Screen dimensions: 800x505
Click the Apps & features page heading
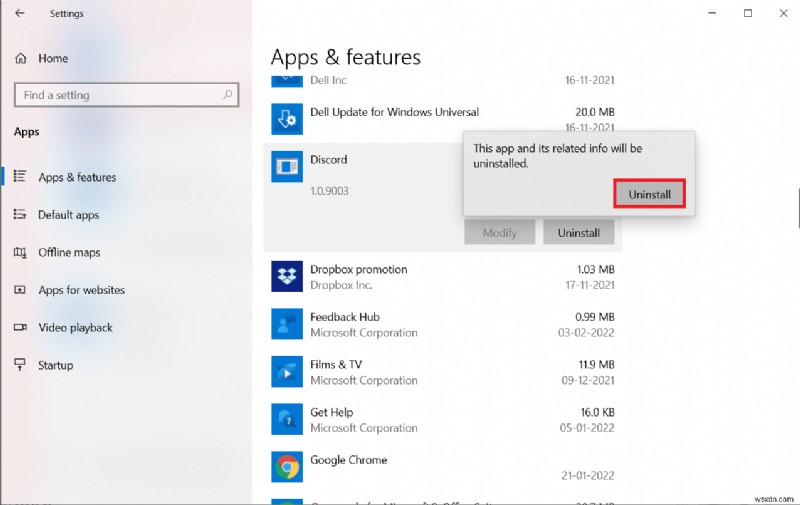(x=346, y=58)
